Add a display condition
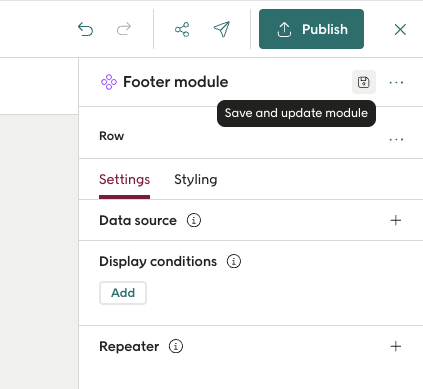Screen dimensions: 423x389 coord(123,293)
